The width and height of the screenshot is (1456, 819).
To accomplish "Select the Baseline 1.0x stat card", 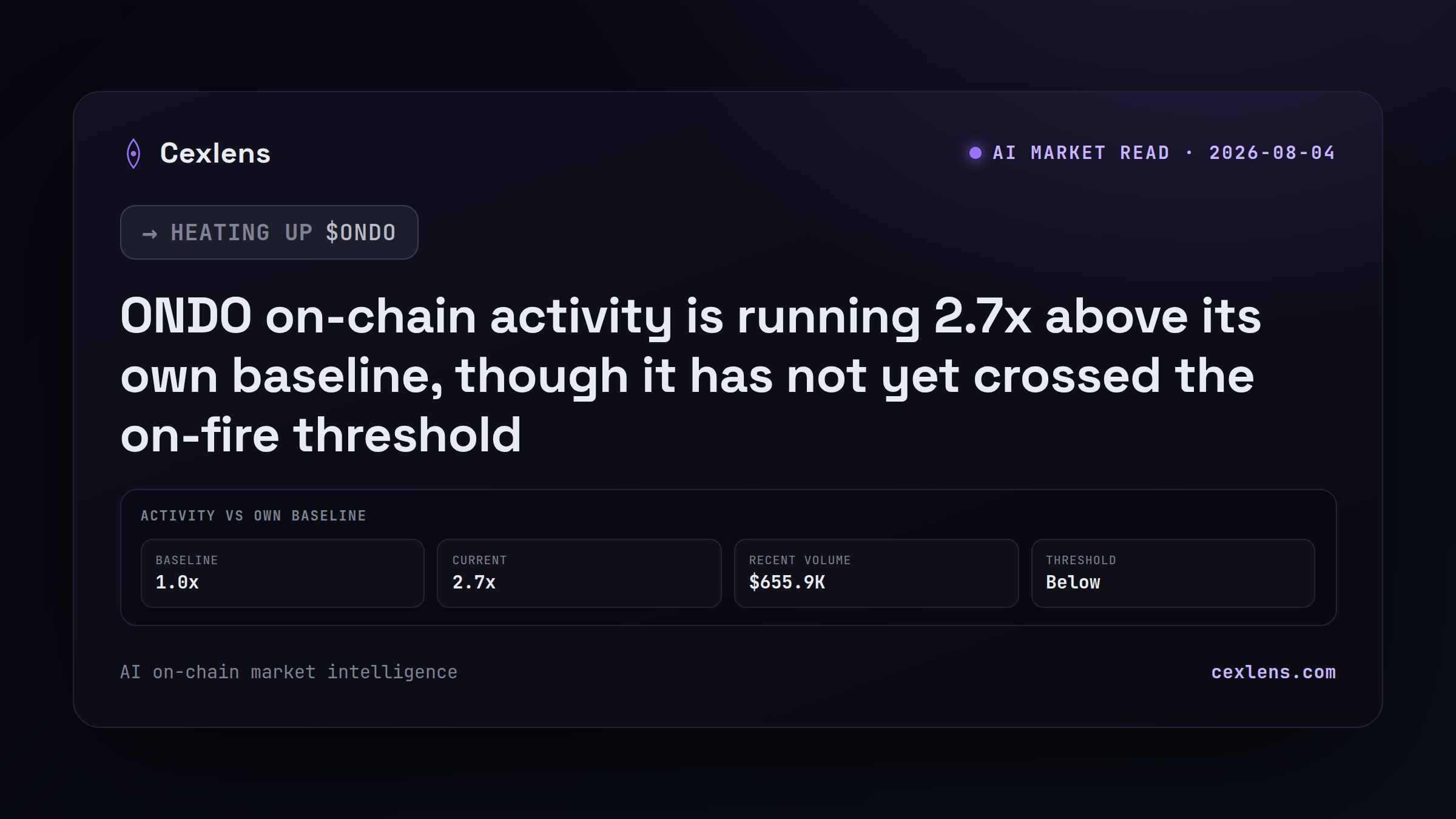I will pos(283,573).
